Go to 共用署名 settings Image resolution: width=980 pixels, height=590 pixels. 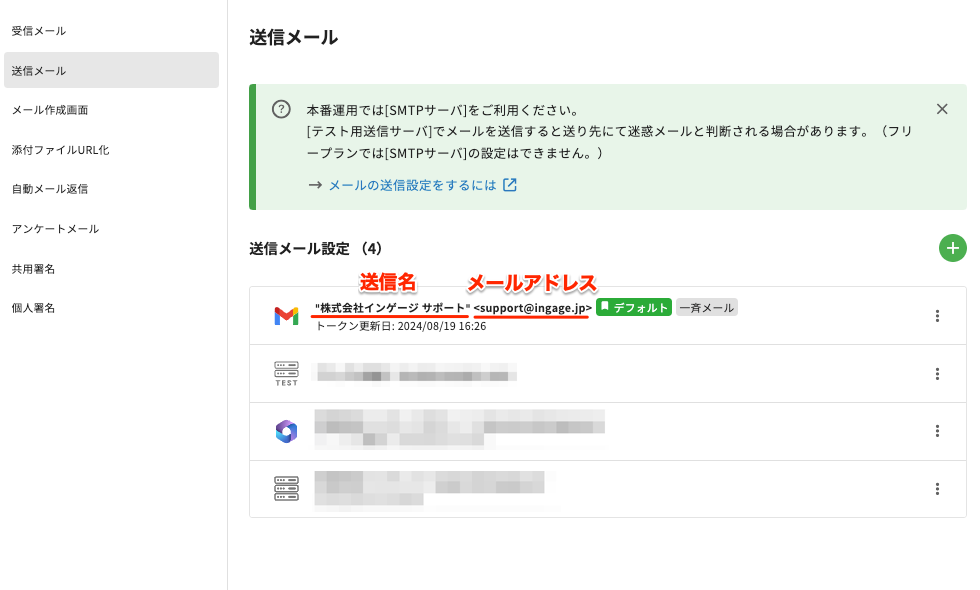pos(33,269)
